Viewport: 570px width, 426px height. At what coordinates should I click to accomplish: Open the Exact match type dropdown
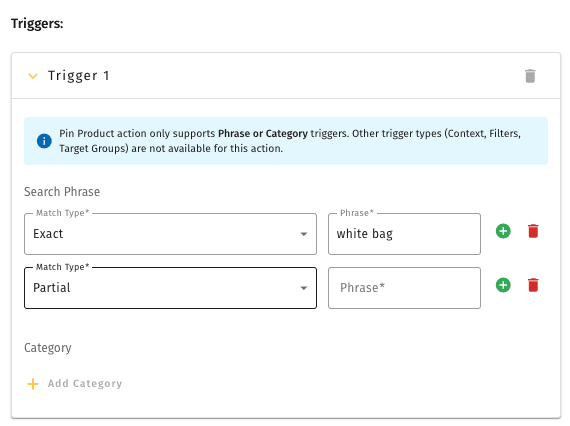pos(170,234)
